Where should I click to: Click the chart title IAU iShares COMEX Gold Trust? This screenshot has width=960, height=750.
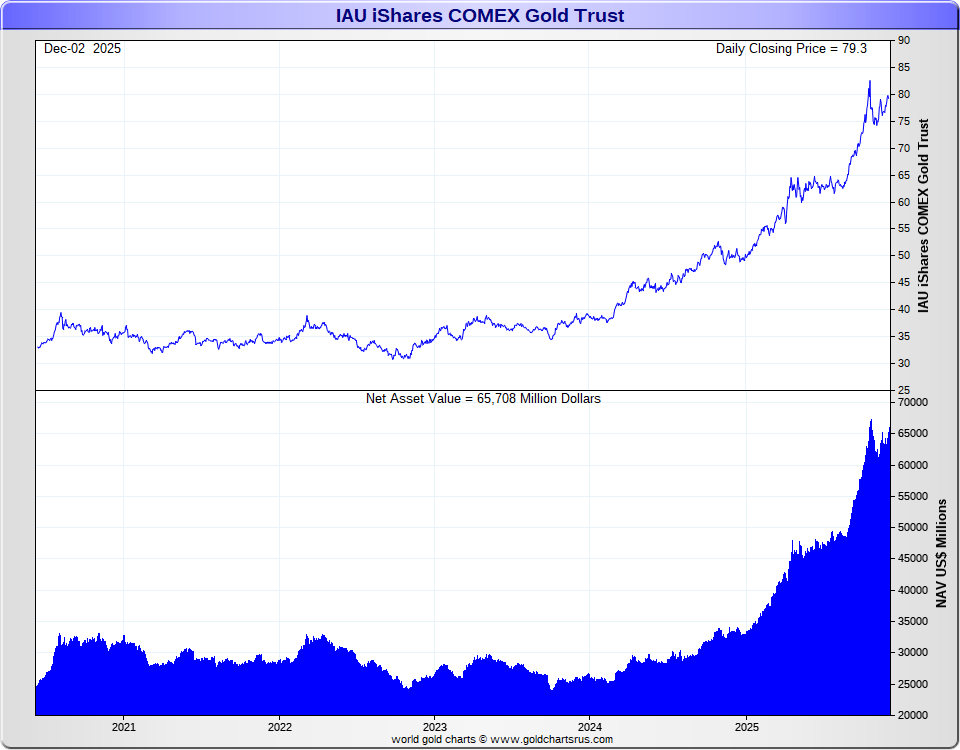click(x=480, y=15)
